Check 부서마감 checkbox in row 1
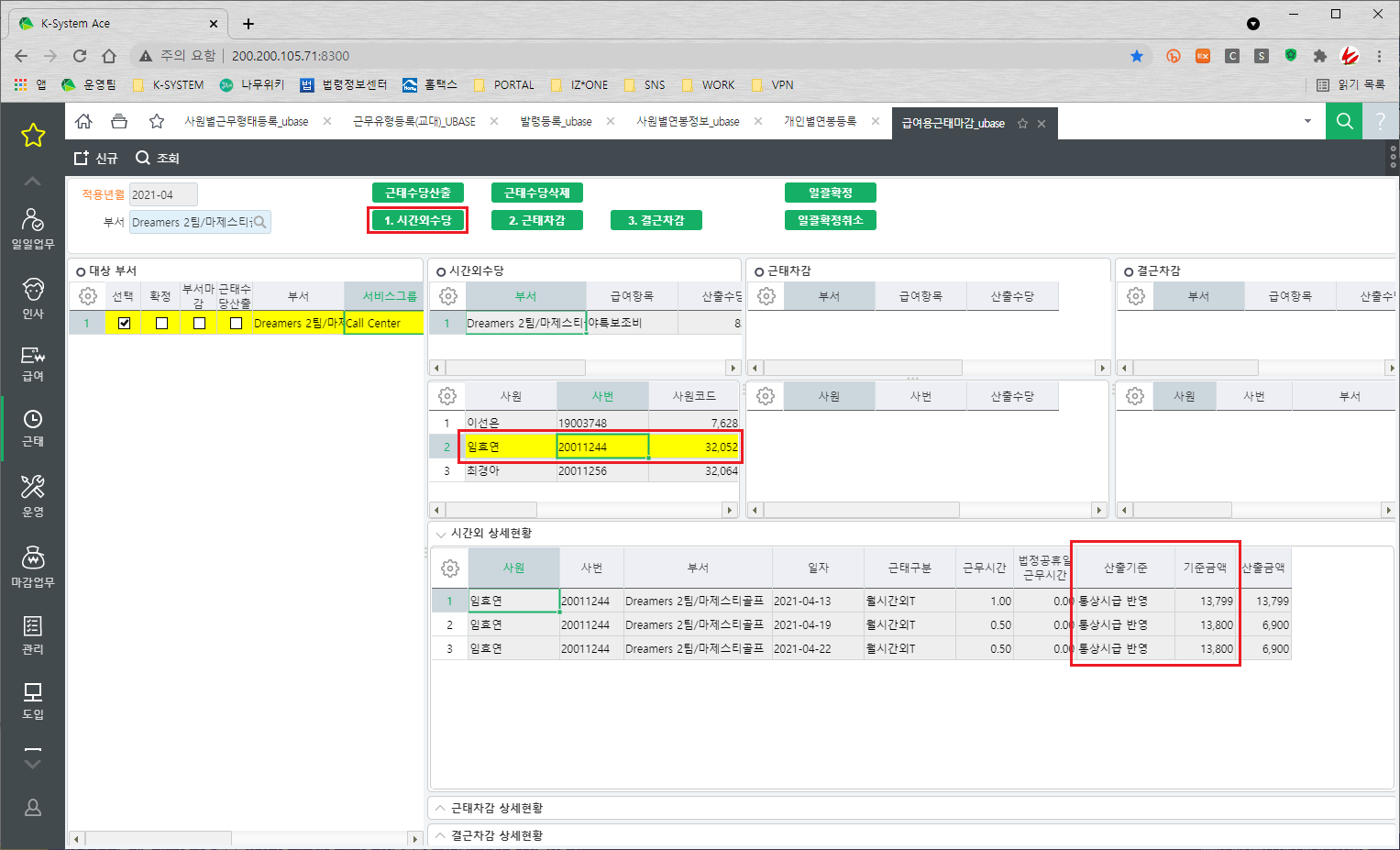Screen dimensions: 1400x850 point(199,323)
